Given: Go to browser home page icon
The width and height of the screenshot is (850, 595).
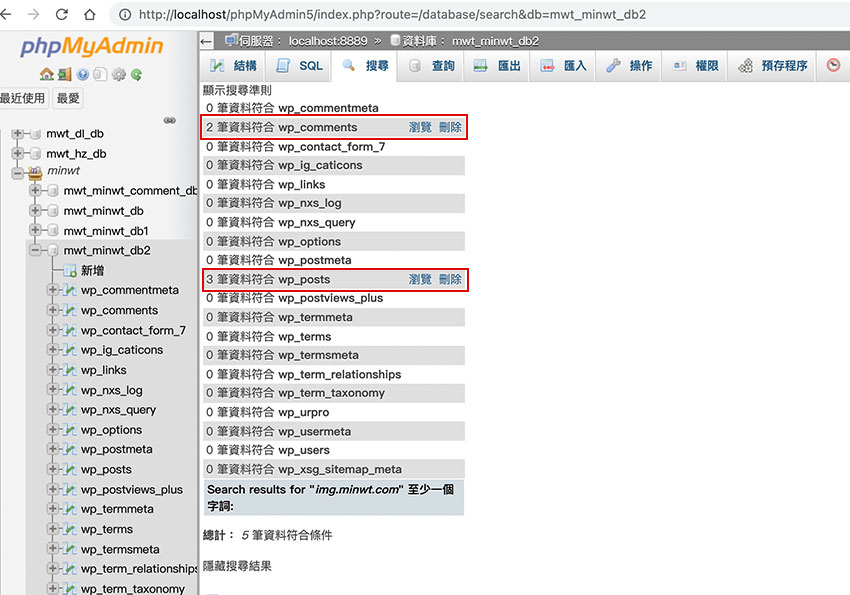Looking at the screenshot, I should pos(90,14).
